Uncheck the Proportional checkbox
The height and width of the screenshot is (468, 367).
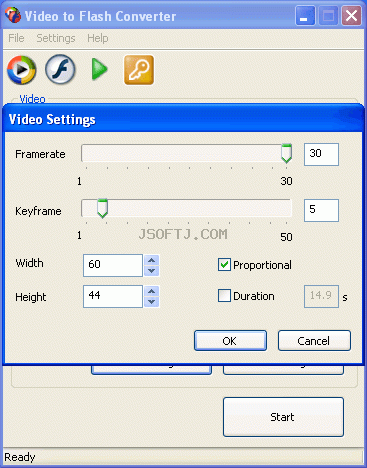pyautogui.click(x=224, y=265)
